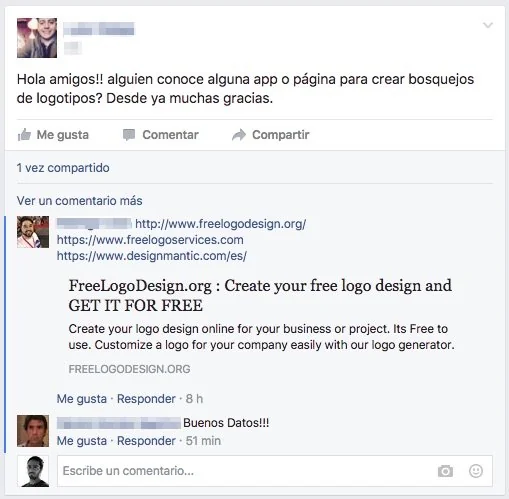Open the Buenos Datos commenter's avatar
The image size is (509, 499).
(33, 431)
